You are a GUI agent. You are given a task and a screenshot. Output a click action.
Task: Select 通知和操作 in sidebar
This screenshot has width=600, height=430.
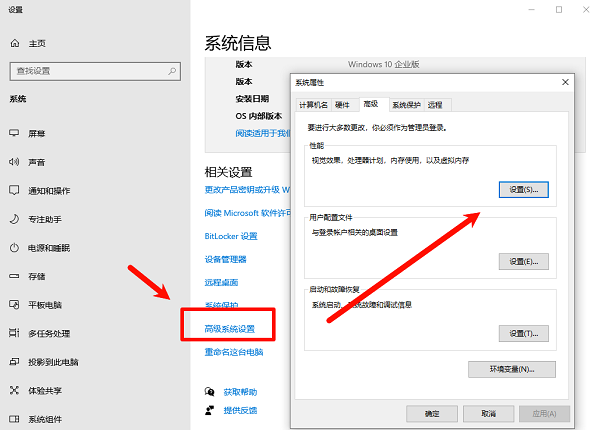pos(49,191)
